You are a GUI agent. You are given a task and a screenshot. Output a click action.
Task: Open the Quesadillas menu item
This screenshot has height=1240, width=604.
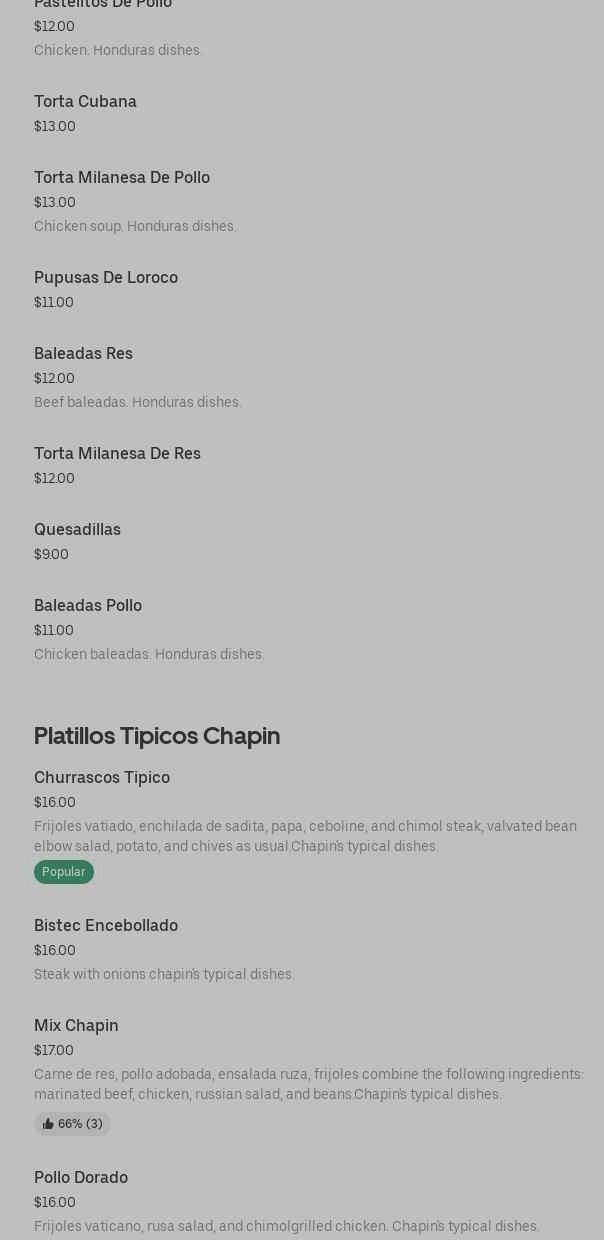pyautogui.click(x=77, y=530)
